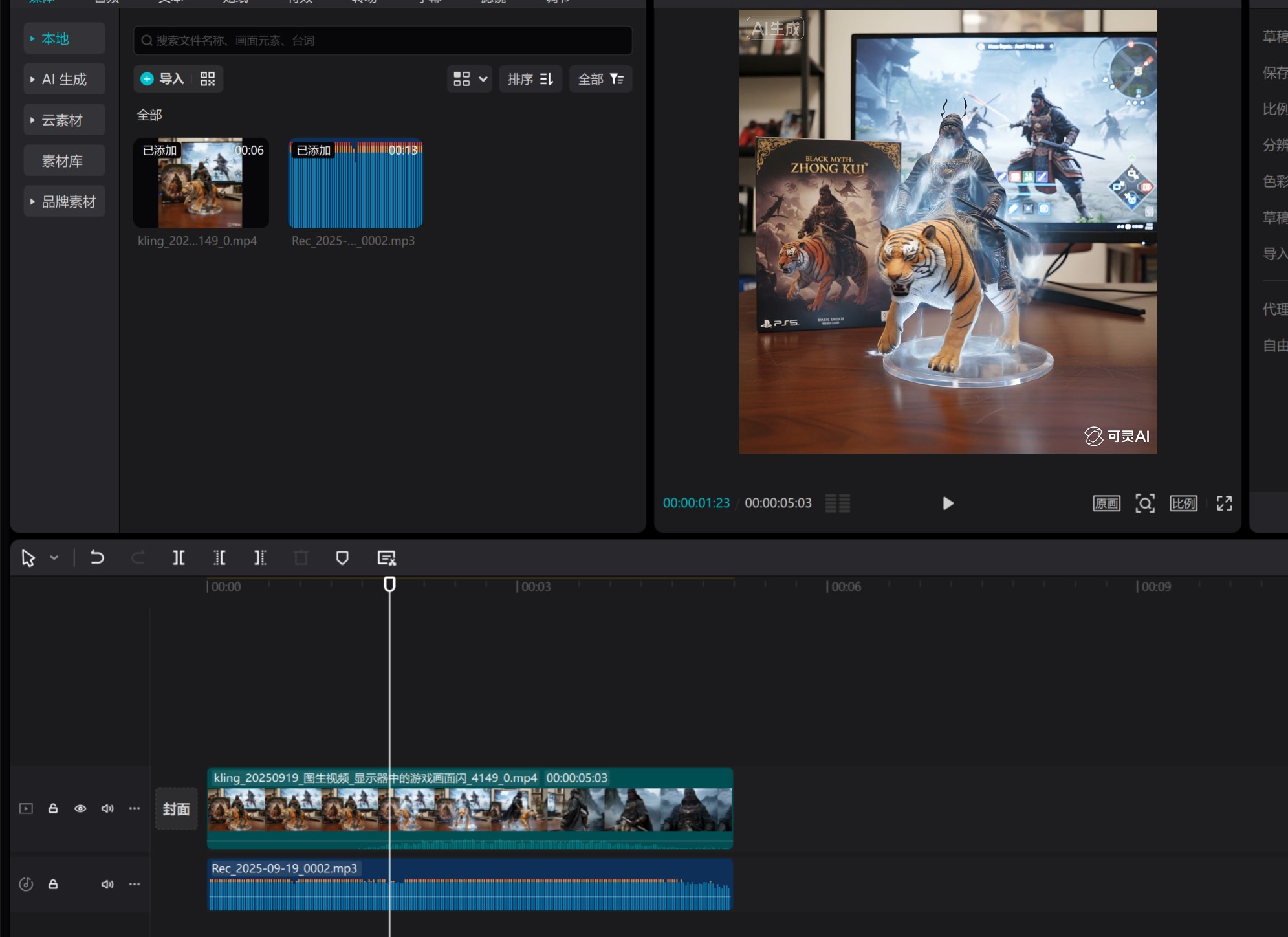This screenshot has width=1288, height=937.
Task: Add a marker with the shield icon
Action: pyautogui.click(x=342, y=558)
